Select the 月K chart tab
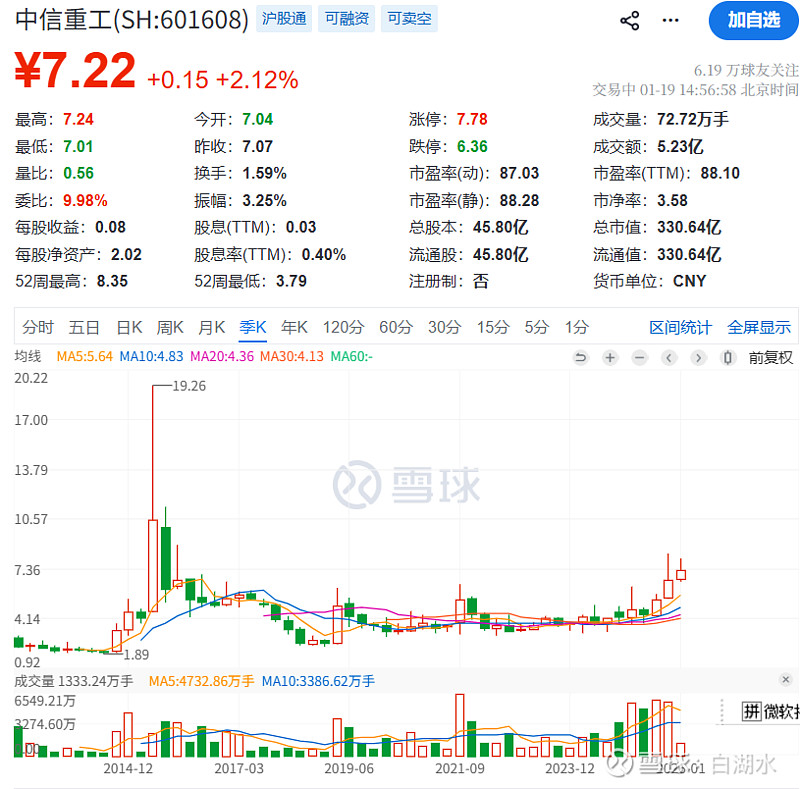Image resolution: width=800 pixels, height=789 pixels. click(212, 327)
